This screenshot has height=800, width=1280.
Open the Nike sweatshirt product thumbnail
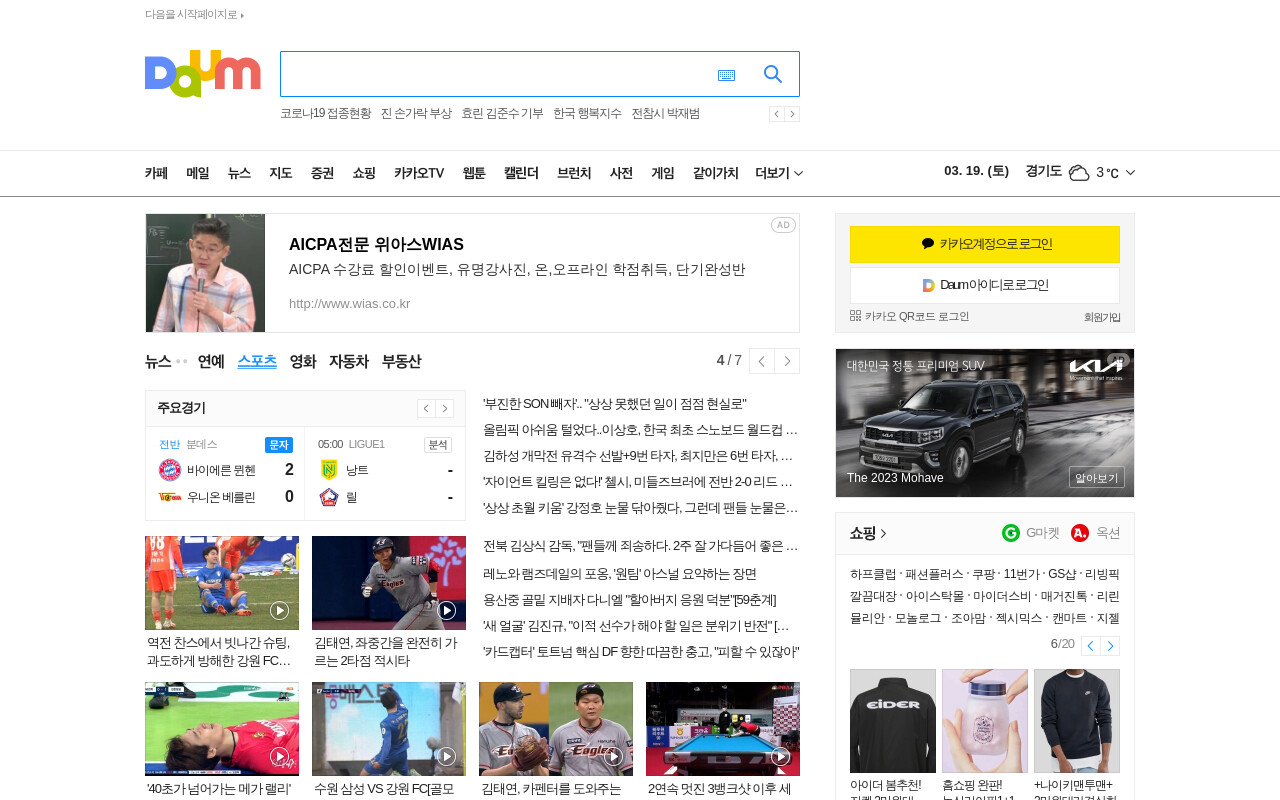[1077, 721]
